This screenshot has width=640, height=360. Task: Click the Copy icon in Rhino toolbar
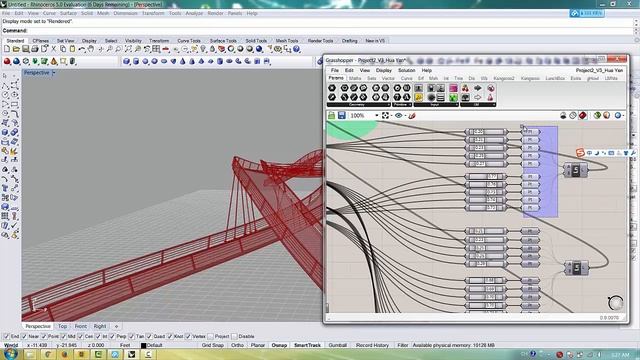click(63, 49)
